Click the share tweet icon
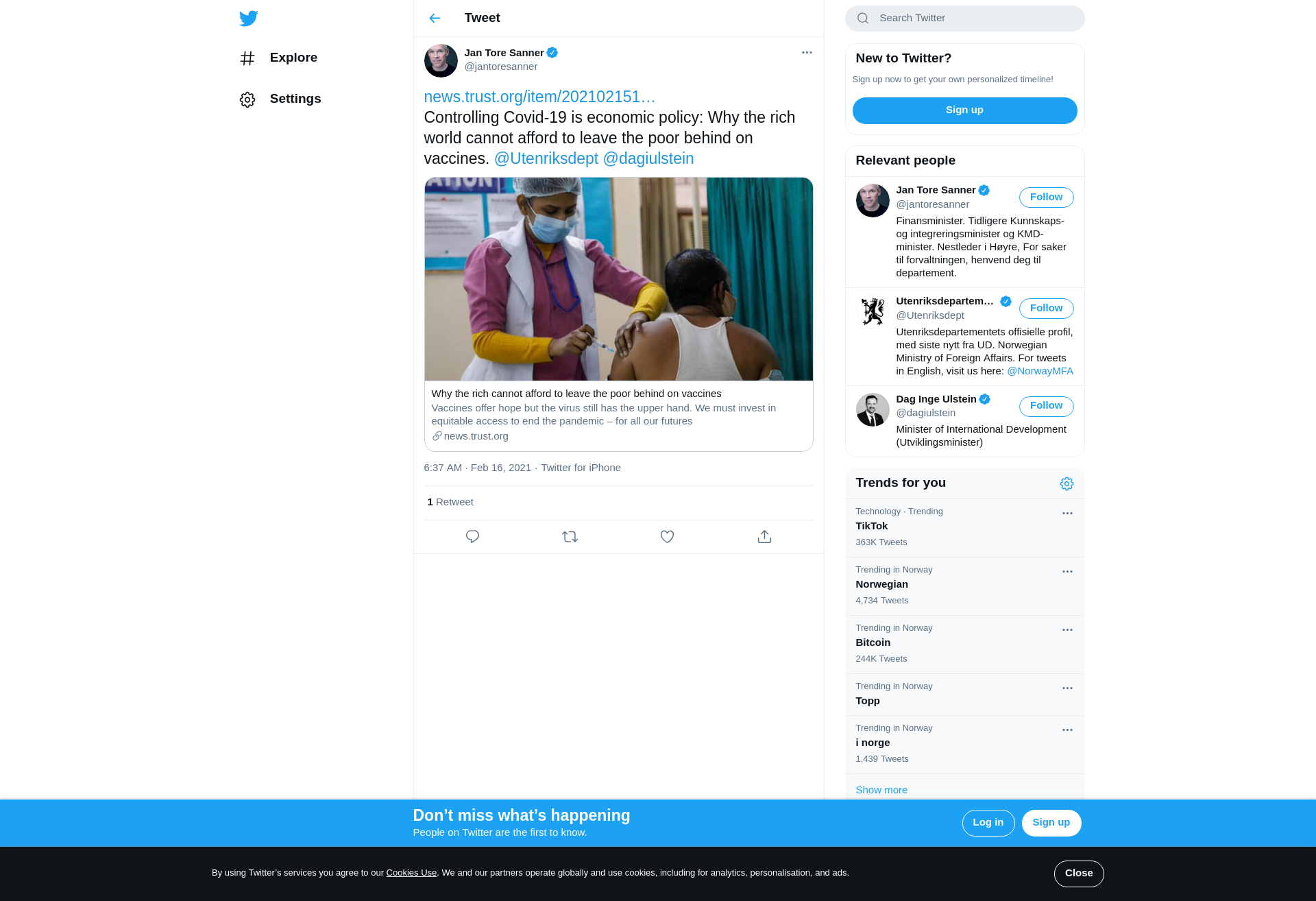Image resolution: width=1316 pixels, height=901 pixels. point(764,537)
